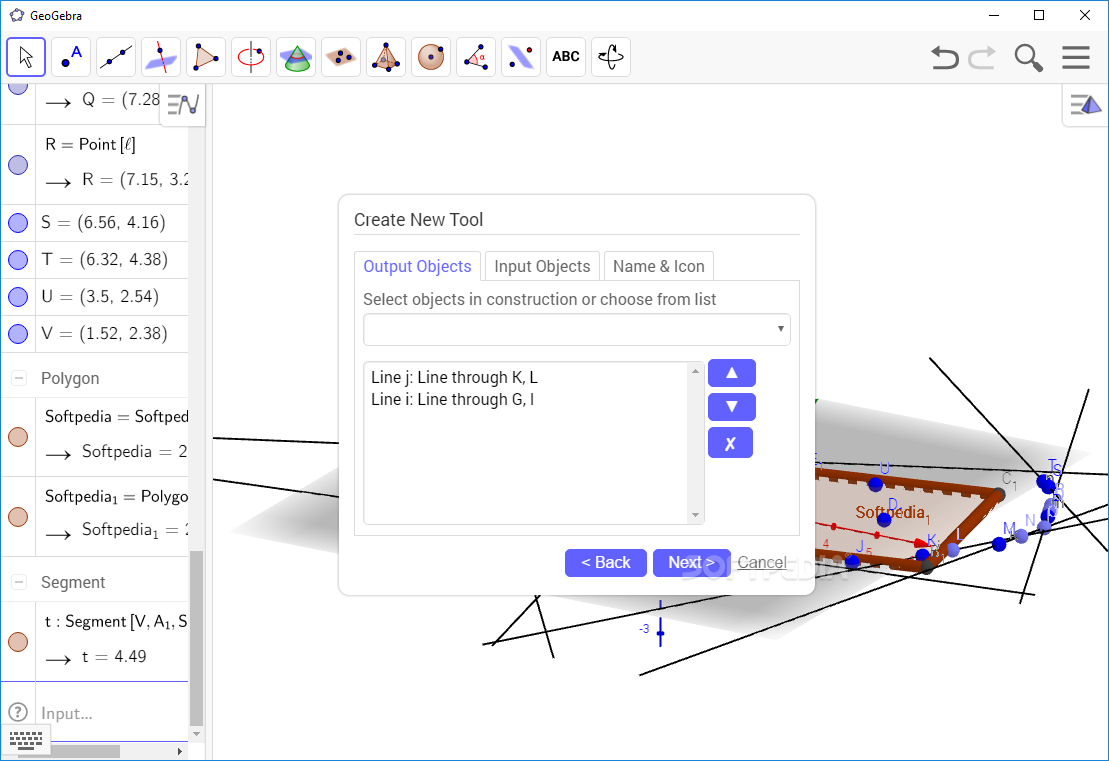The width and height of the screenshot is (1109, 761).
Task: Select the Plane through three points tool
Action: (x=341, y=57)
